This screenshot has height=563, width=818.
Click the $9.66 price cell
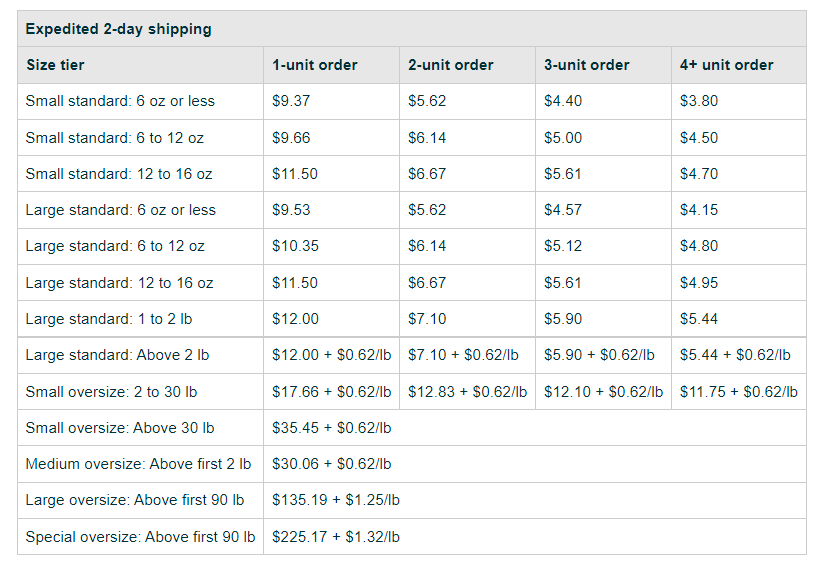(291, 138)
